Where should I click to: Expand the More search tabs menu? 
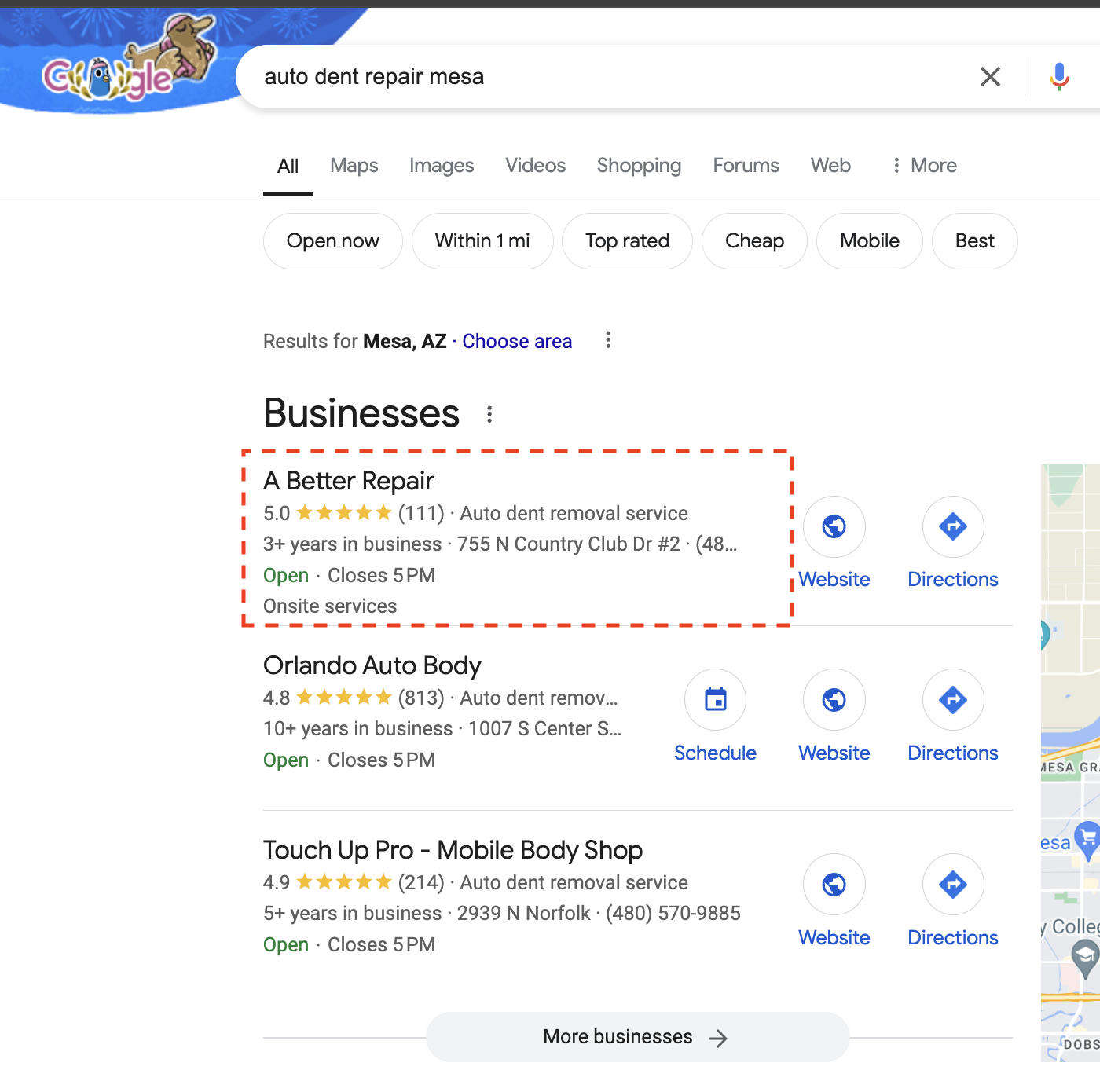pyautogui.click(x=924, y=166)
